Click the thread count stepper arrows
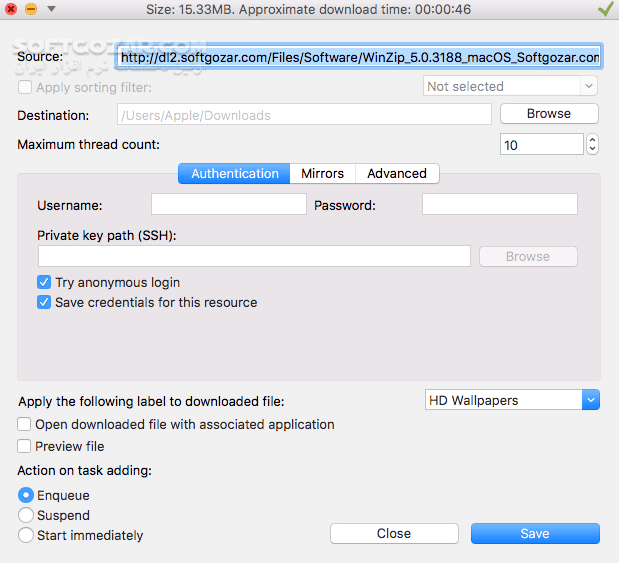619x563 pixels. point(592,145)
